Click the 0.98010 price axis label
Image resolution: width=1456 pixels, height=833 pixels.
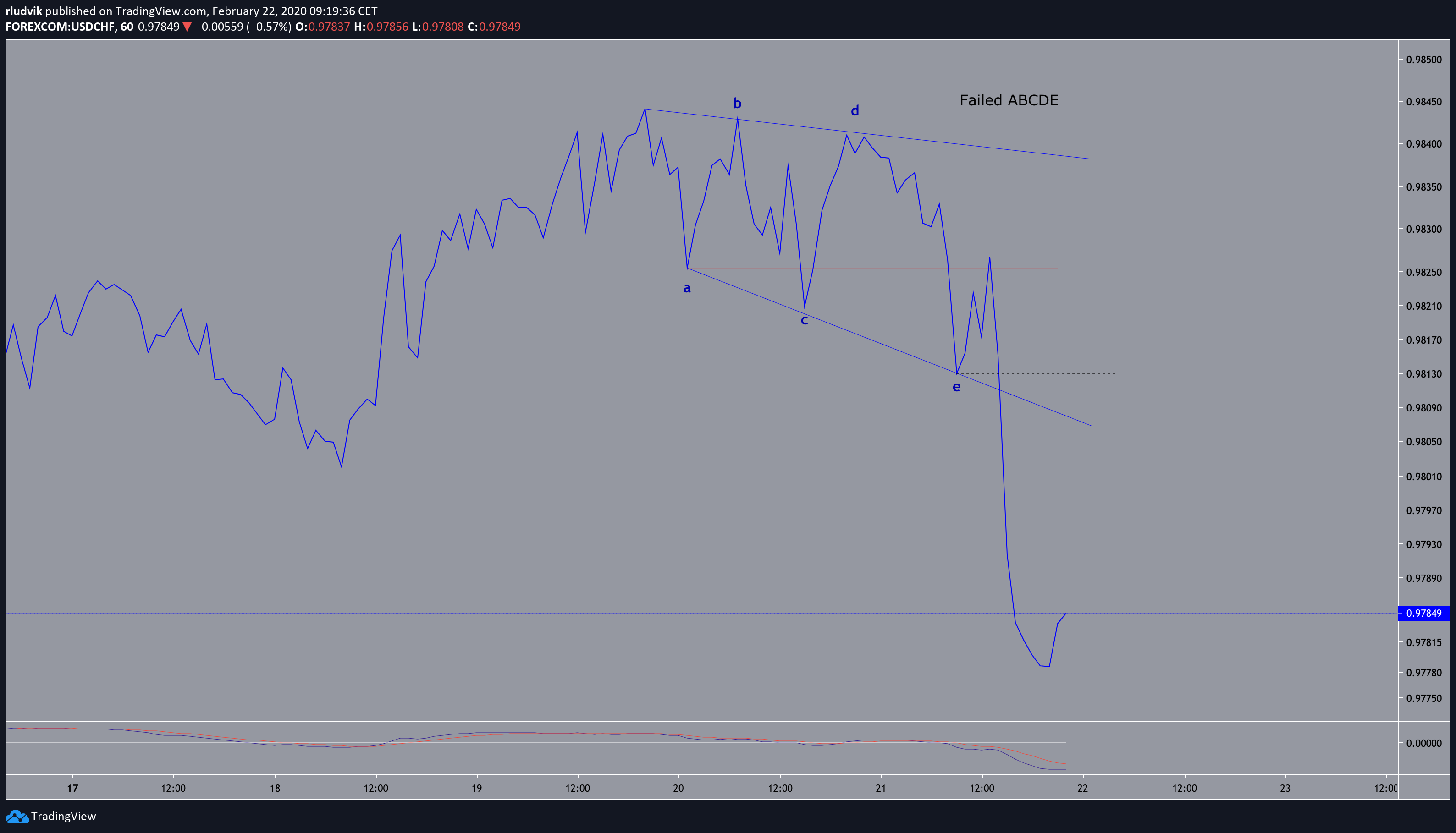1423,477
